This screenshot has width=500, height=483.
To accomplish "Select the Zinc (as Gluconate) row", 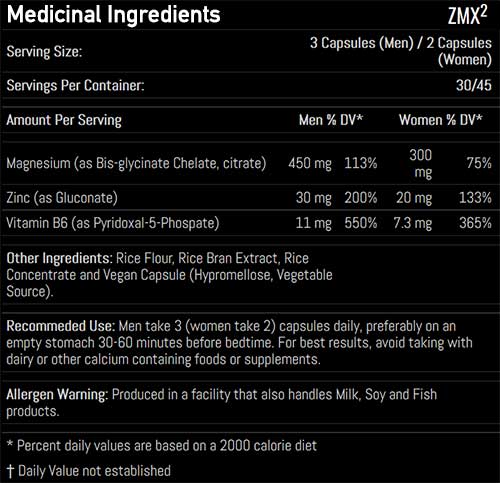I will (x=249, y=198).
